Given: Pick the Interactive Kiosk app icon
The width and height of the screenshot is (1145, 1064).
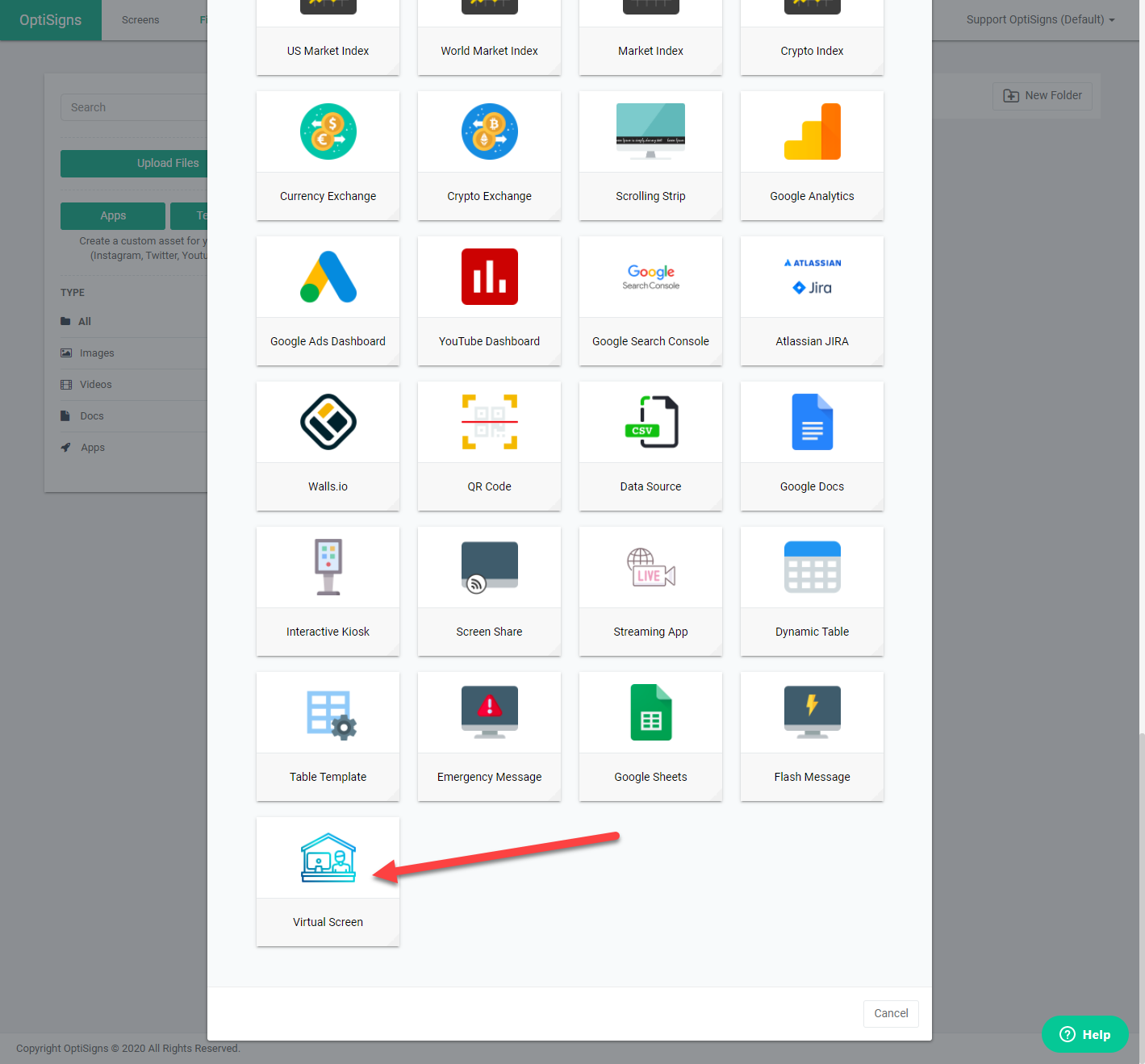Looking at the screenshot, I should pos(328,567).
